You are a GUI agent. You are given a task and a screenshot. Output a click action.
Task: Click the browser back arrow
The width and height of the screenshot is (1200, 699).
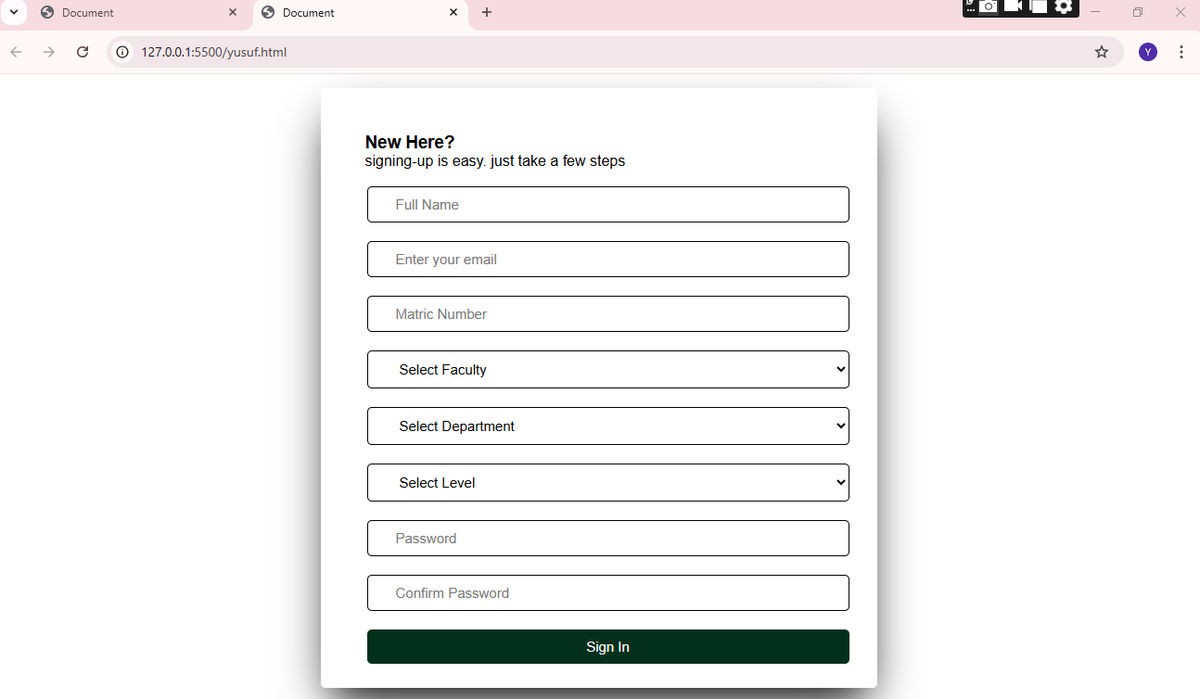(x=15, y=51)
